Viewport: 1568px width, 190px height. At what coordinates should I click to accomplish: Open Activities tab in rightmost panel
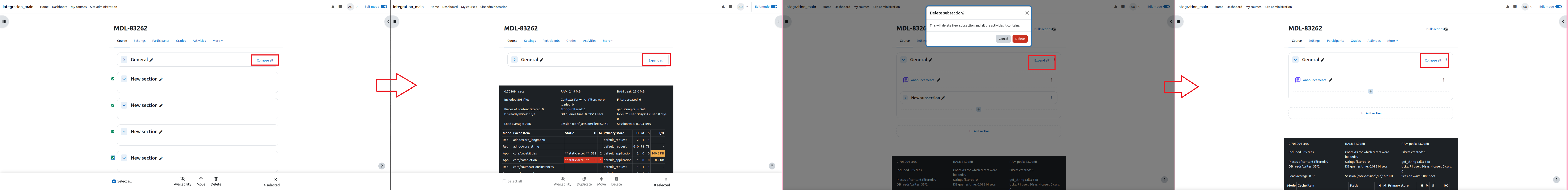1374,41
